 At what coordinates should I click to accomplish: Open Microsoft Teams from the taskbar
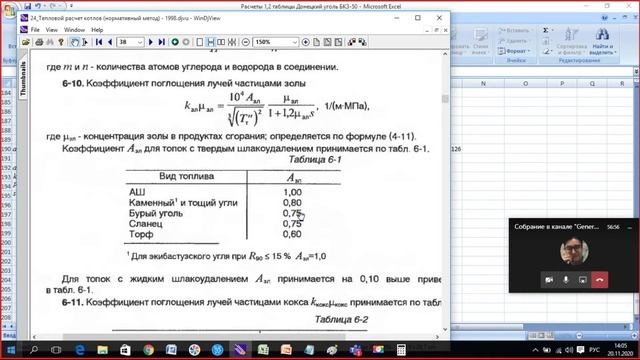[355, 350]
